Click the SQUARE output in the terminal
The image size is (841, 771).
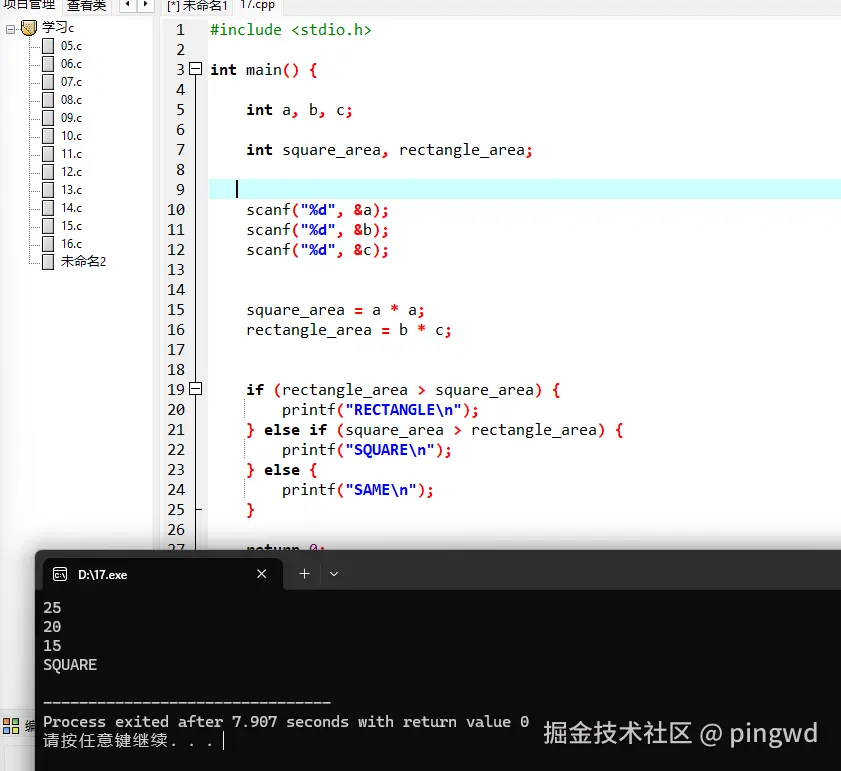[x=70, y=665]
